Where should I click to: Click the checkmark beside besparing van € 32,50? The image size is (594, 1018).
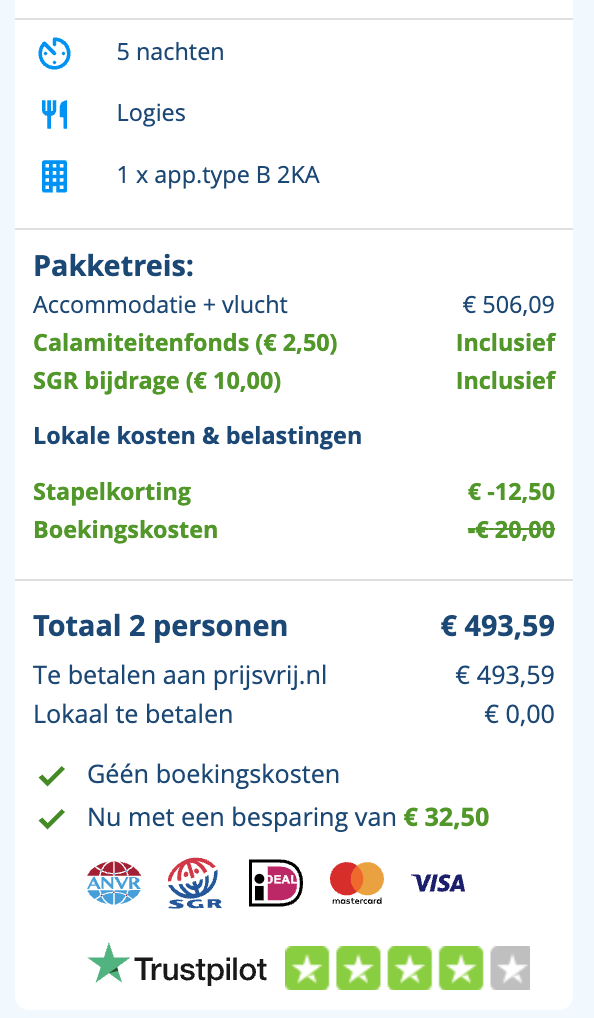[x=52, y=818]
